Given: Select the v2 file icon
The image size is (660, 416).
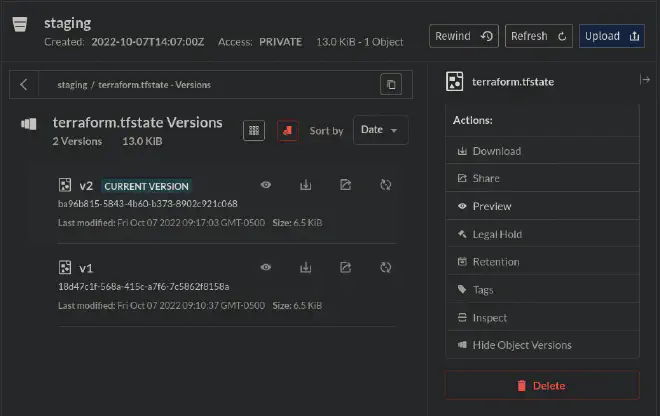Looking at the screenshot, I should pos(65,185).
